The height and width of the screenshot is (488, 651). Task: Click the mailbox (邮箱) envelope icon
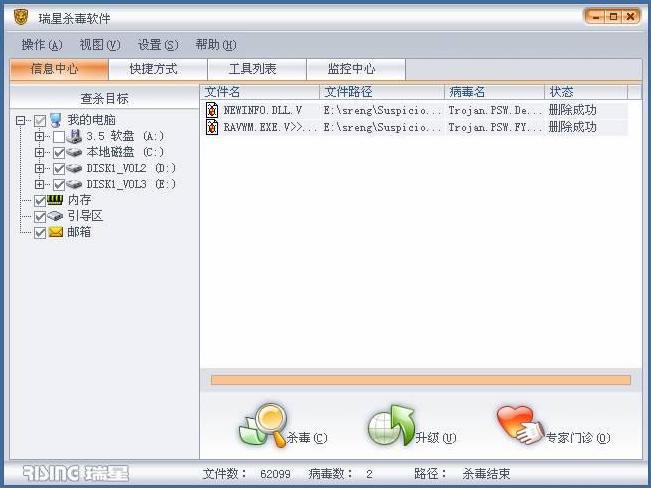(55, 232)
